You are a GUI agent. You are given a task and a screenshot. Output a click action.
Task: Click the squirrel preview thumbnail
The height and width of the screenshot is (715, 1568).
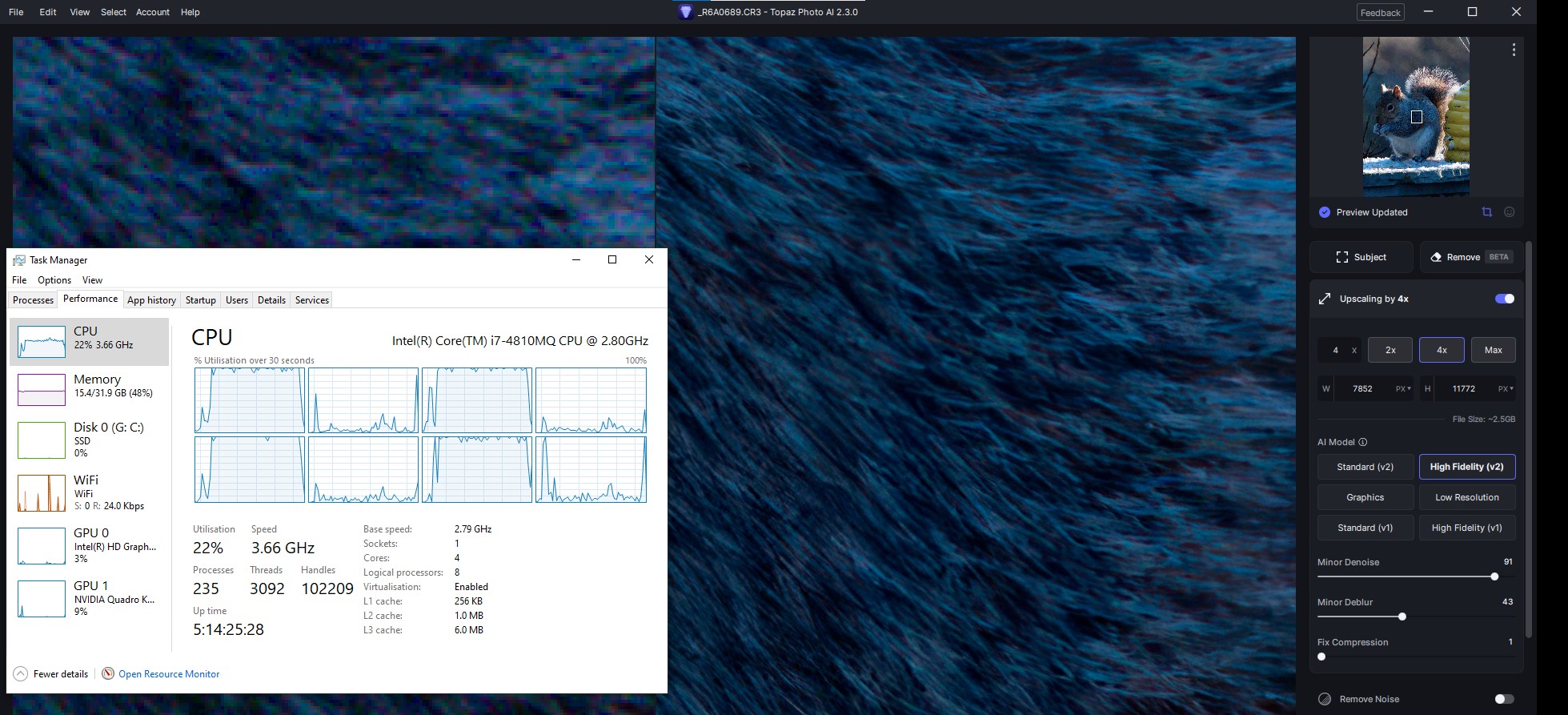click(x=1415, y=116)
